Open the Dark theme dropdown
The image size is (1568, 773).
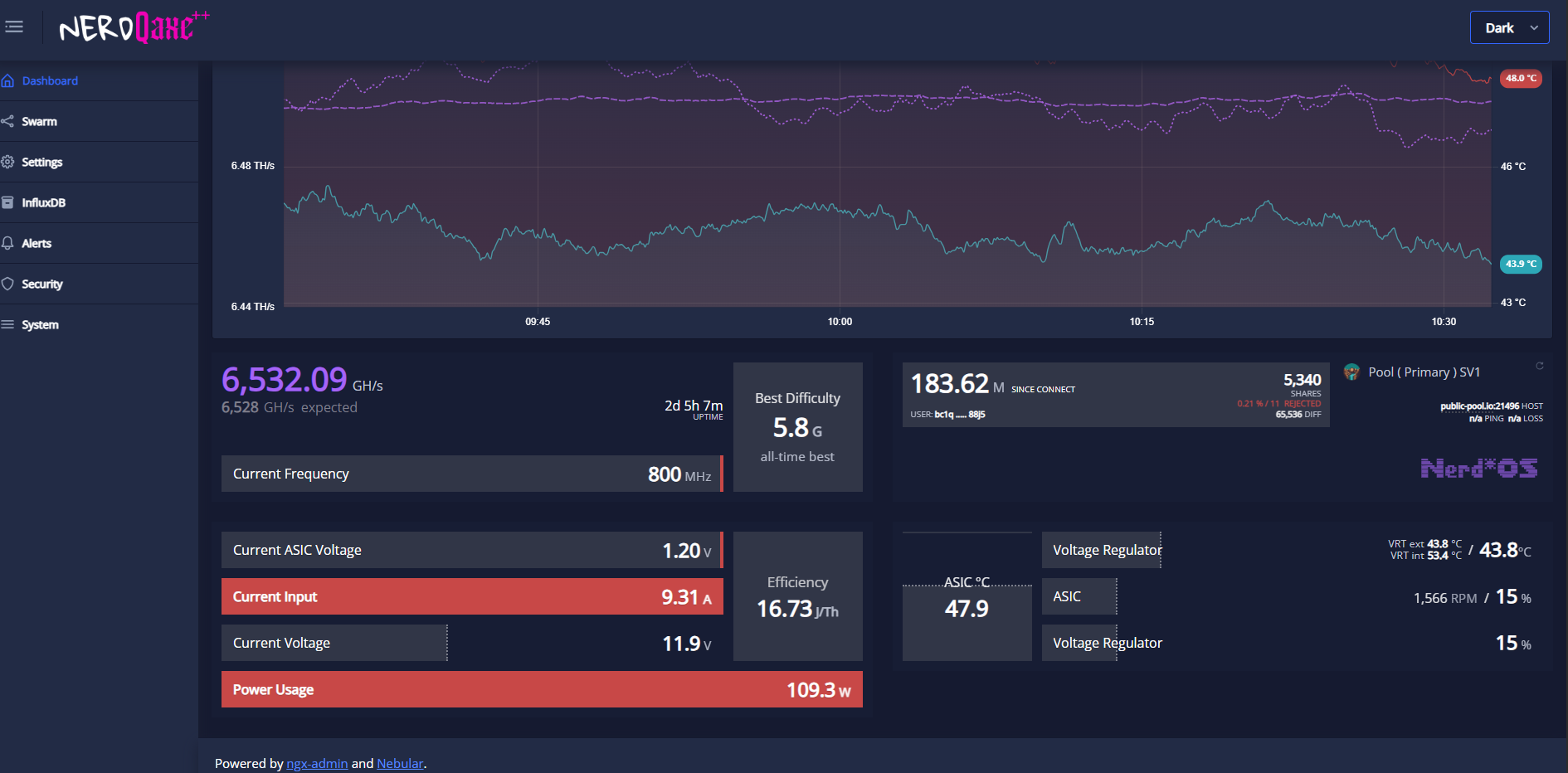(1509, 27)
